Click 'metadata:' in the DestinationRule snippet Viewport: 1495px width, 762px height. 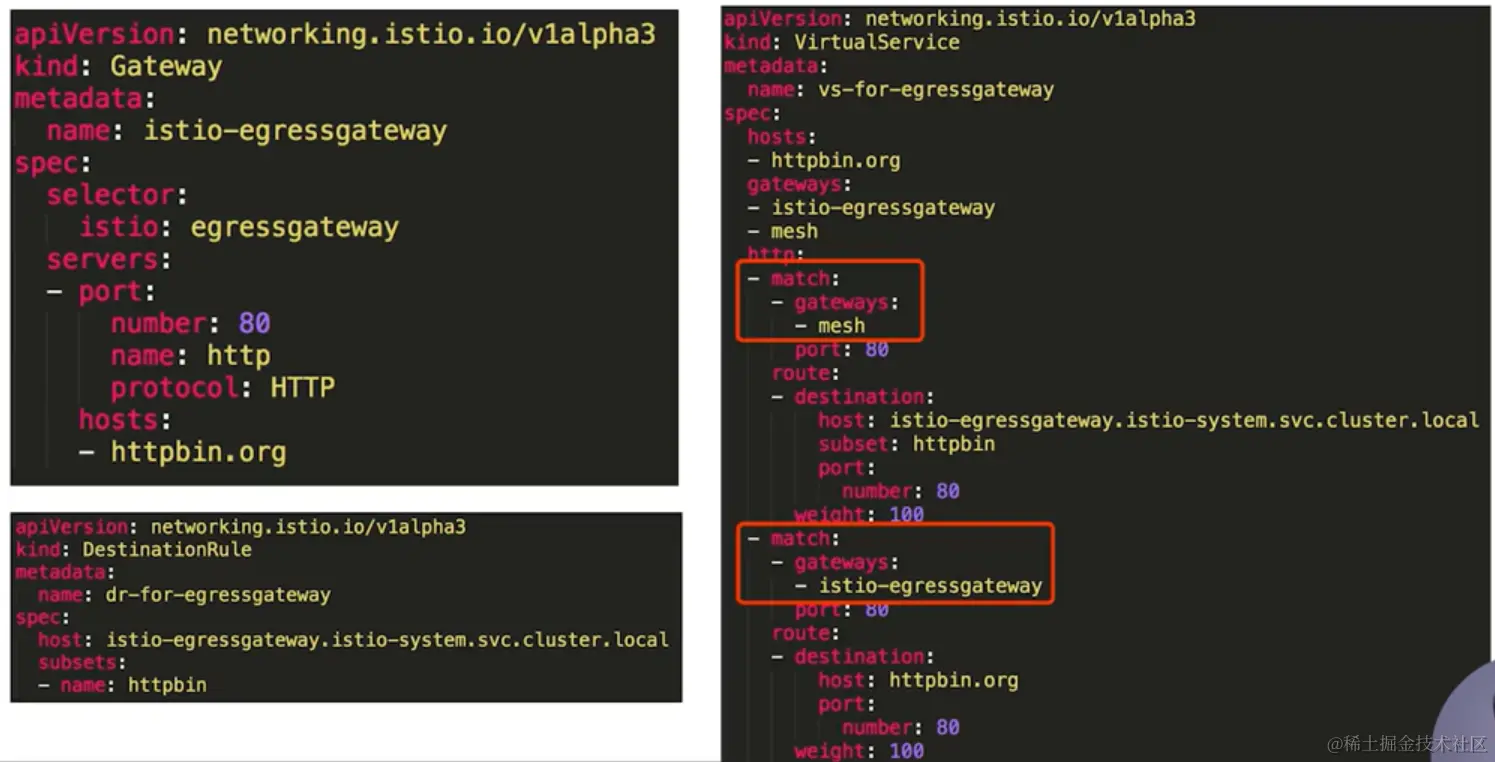(65, 573)
